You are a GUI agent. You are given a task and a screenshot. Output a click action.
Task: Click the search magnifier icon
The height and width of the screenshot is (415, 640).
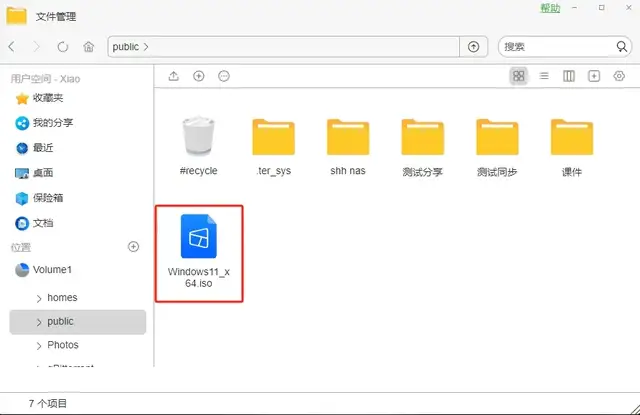[621, 47]
